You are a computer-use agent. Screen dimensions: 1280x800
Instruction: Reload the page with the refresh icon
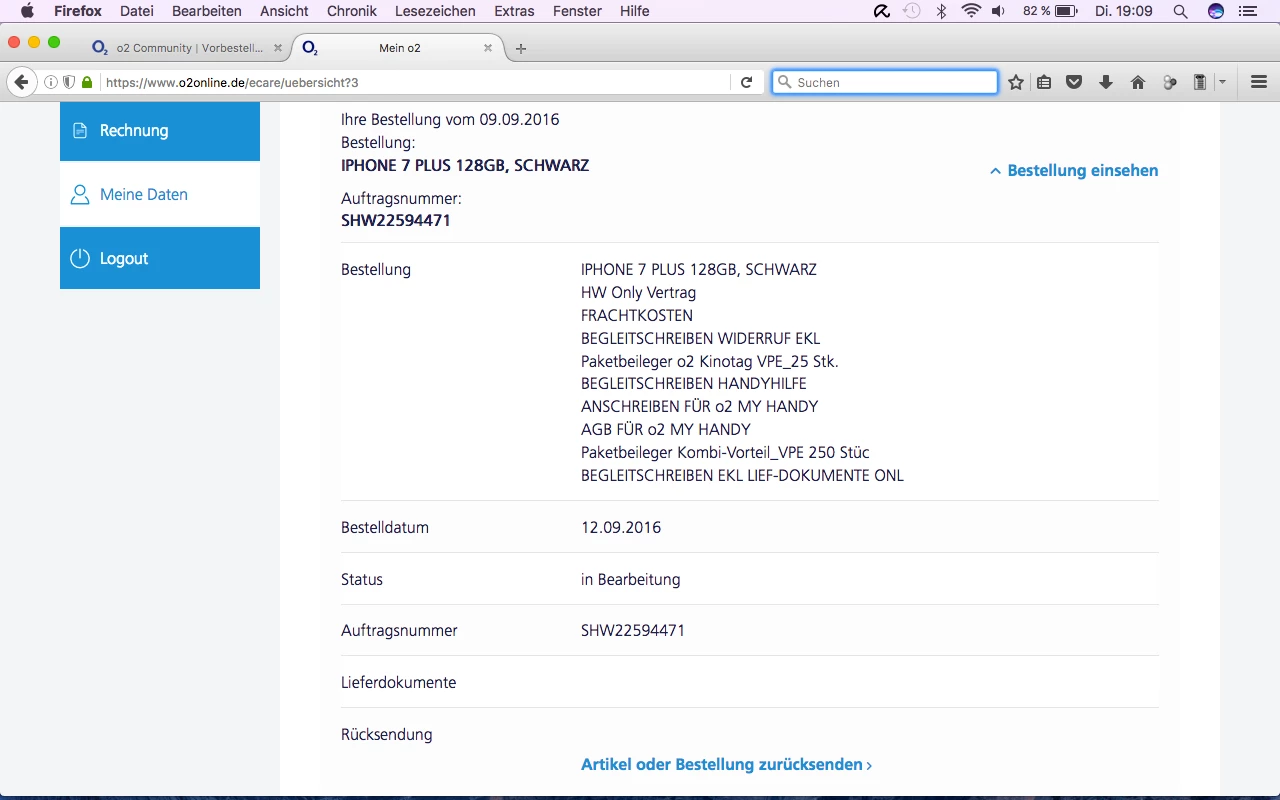[746, 82]
